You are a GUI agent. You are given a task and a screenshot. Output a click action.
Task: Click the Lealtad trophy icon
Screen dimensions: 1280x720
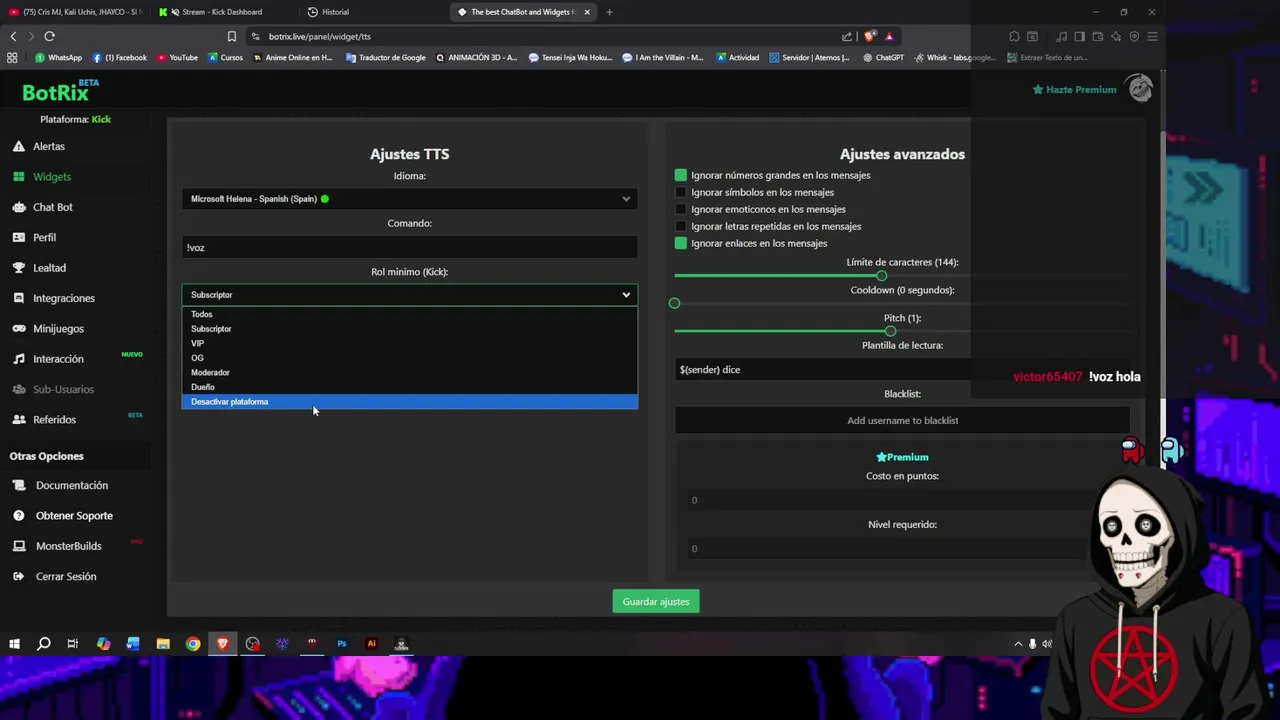click(19, 268)
